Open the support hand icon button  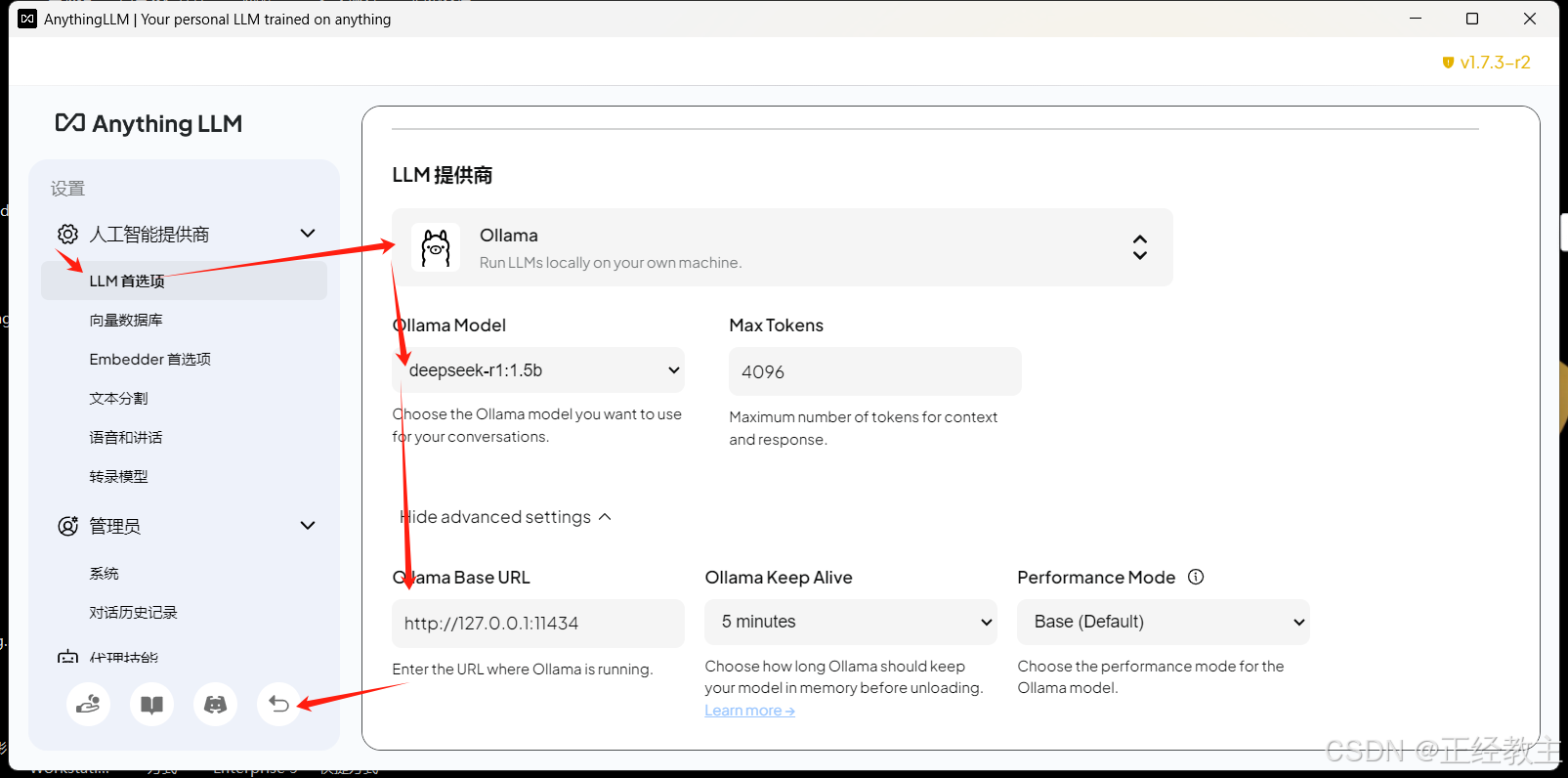pos(88,704)
